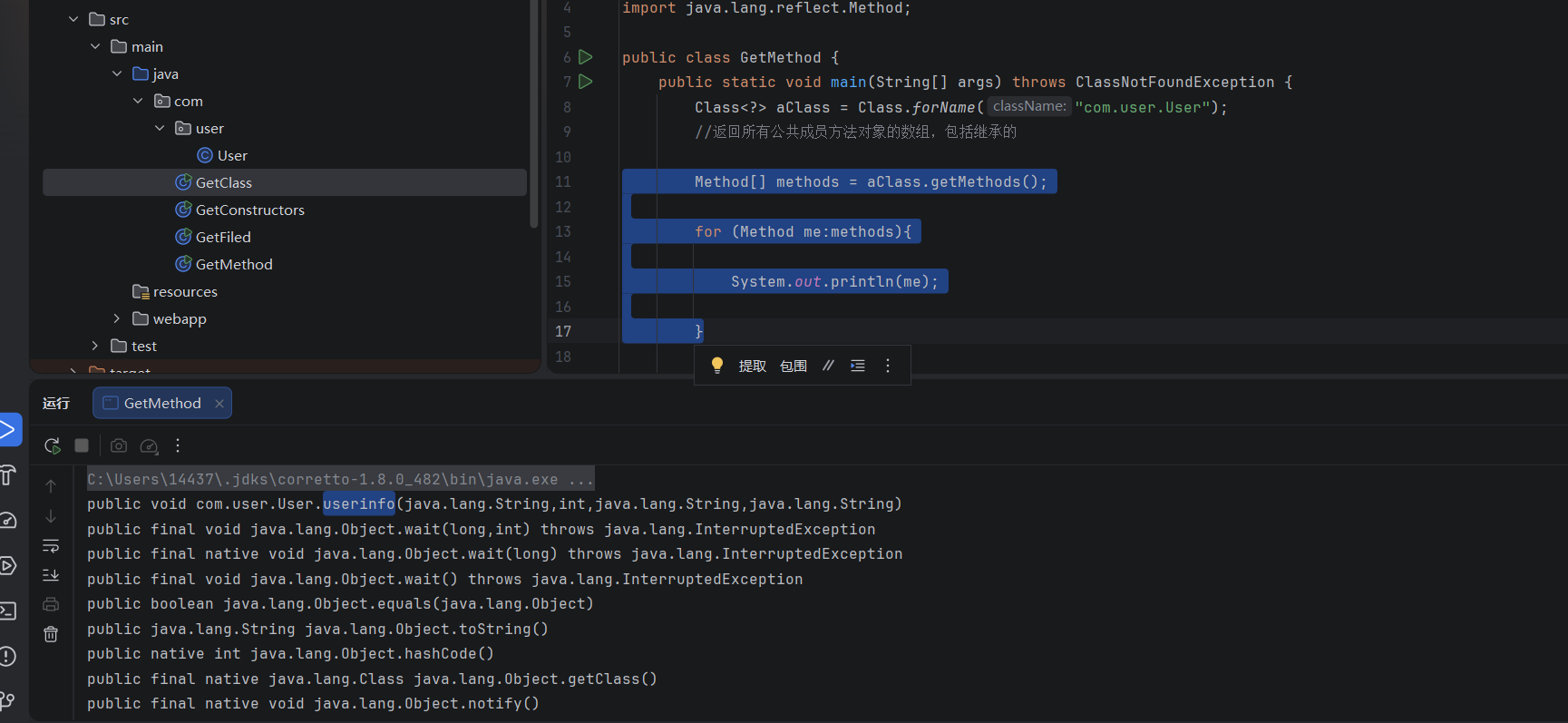Screen dimensions: 1568x723
Task: Click line number 11 in gutter
Action: pos(563,181)
